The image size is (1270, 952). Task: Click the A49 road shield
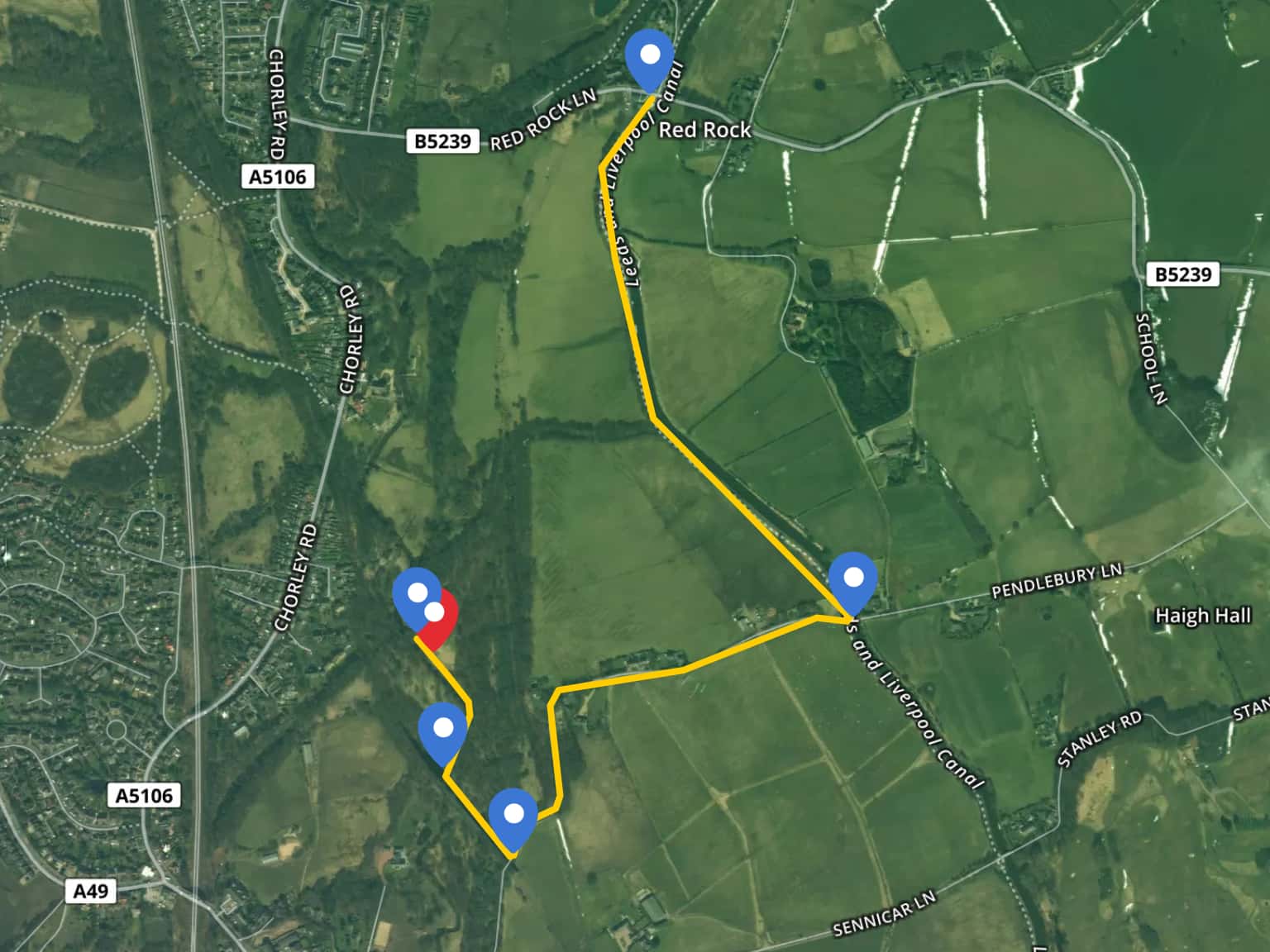(x=91, y=891)
